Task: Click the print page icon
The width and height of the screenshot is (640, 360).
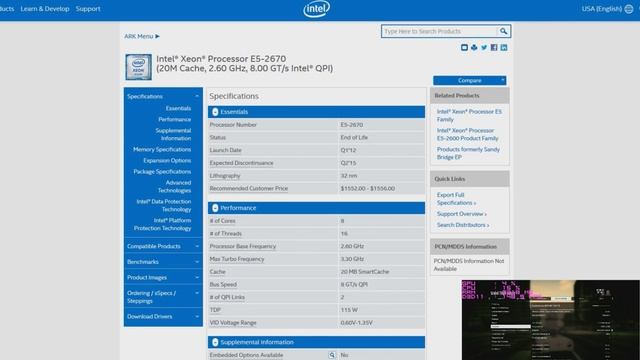Action: coord(474,47)
